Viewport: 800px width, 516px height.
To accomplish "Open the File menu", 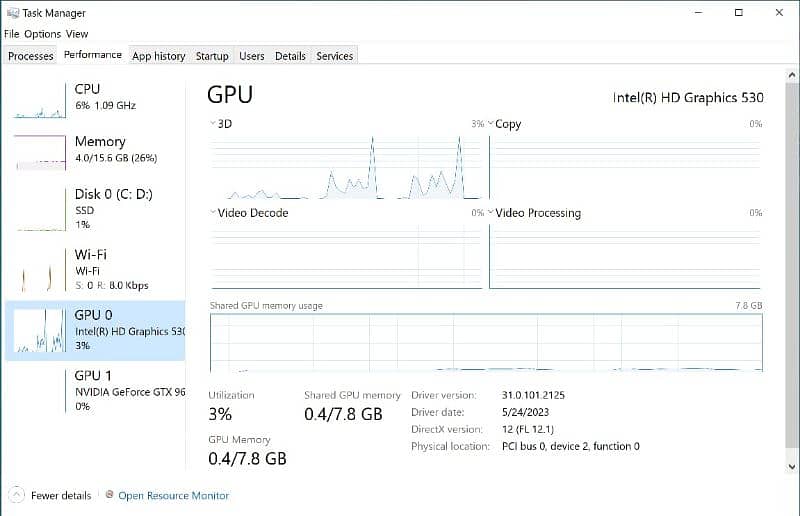I will [x=12, y=34].
